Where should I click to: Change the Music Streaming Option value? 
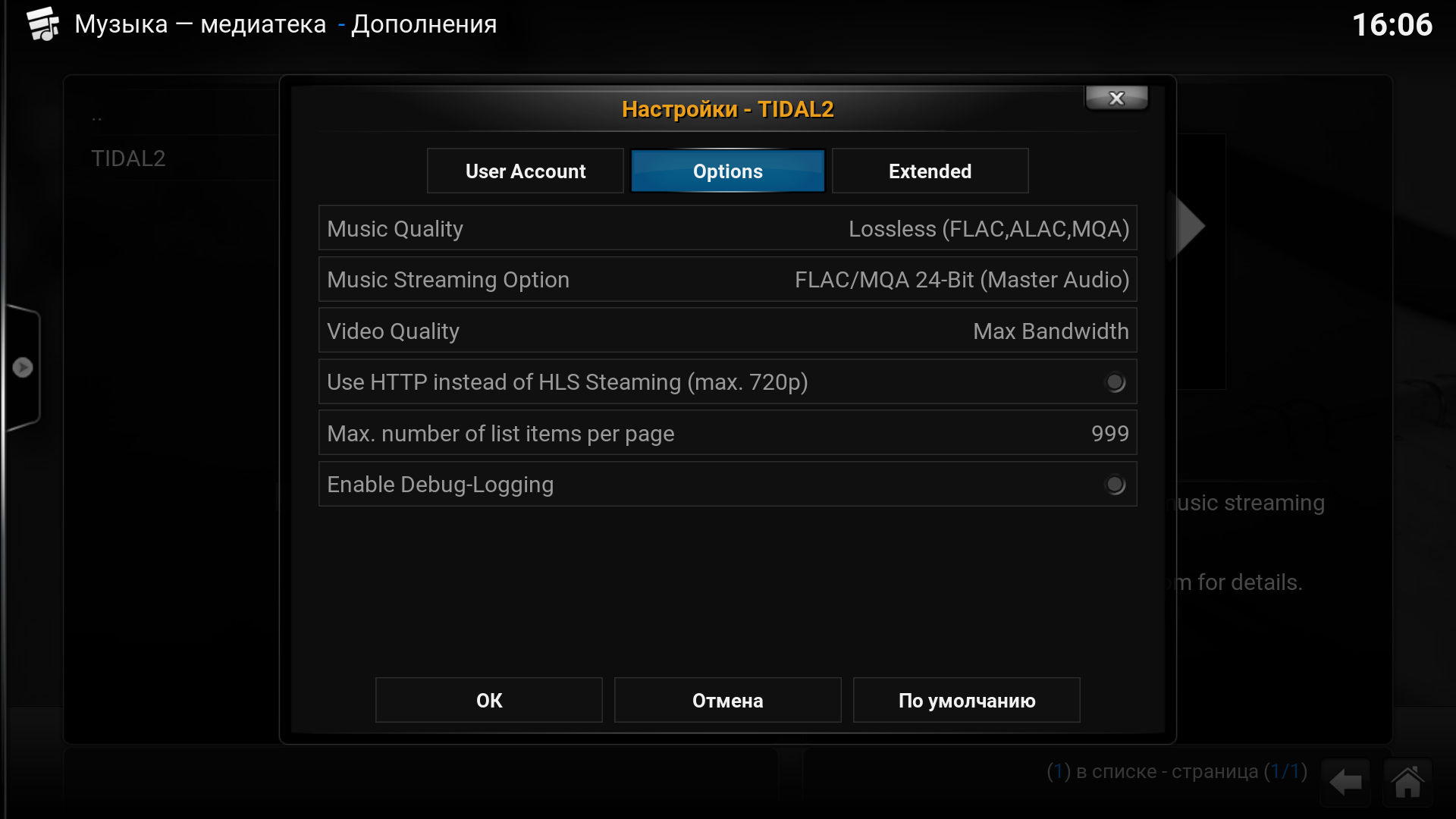tap(728, 280)
